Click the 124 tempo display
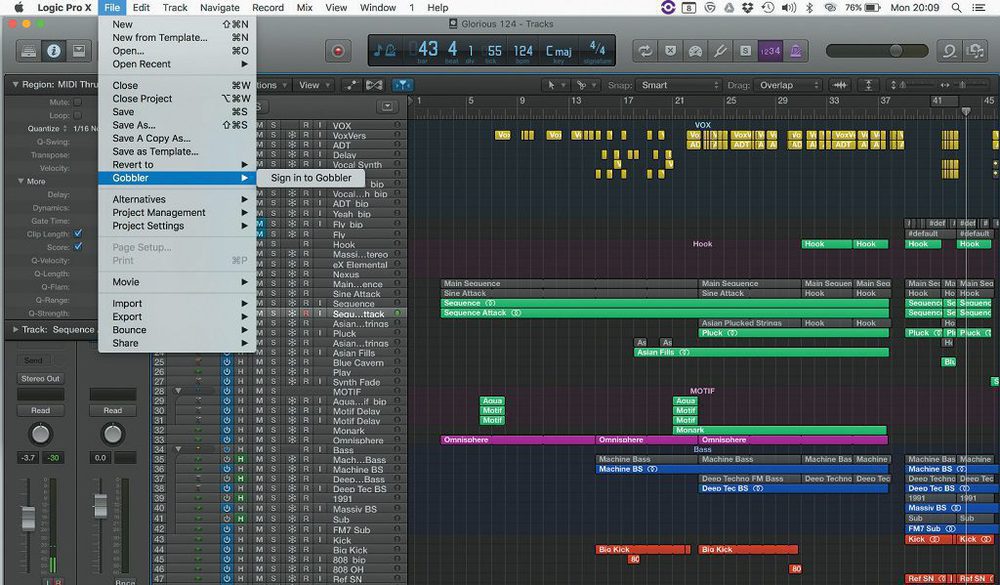1000x585 pixels. (523, 50)
